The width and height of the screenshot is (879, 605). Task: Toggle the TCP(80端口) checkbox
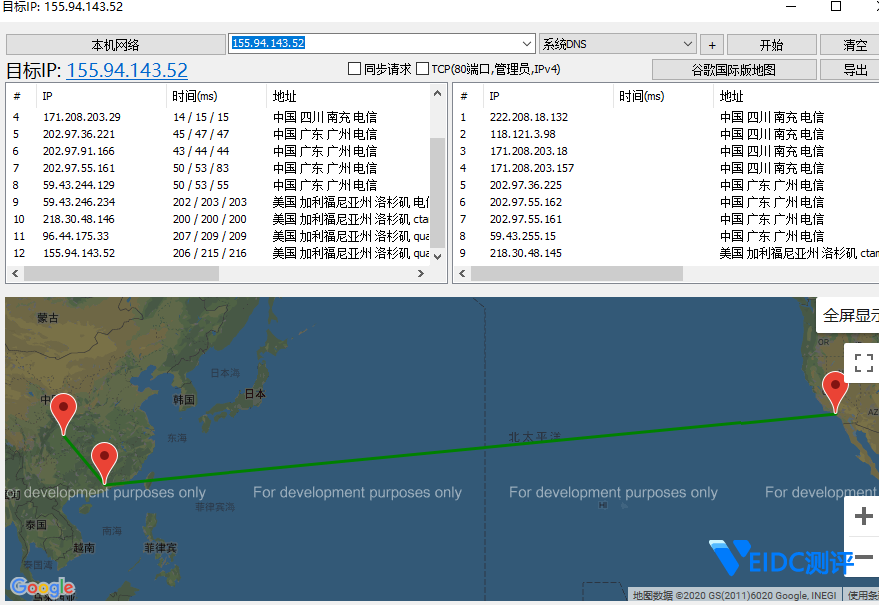click(422, 69)
